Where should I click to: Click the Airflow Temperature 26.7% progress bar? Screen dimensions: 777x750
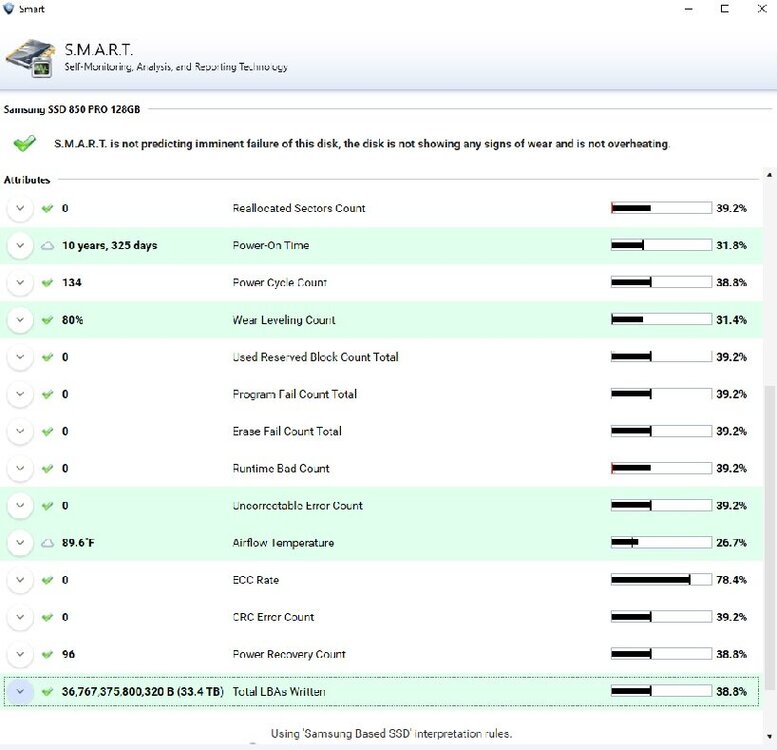pos(661,542)
